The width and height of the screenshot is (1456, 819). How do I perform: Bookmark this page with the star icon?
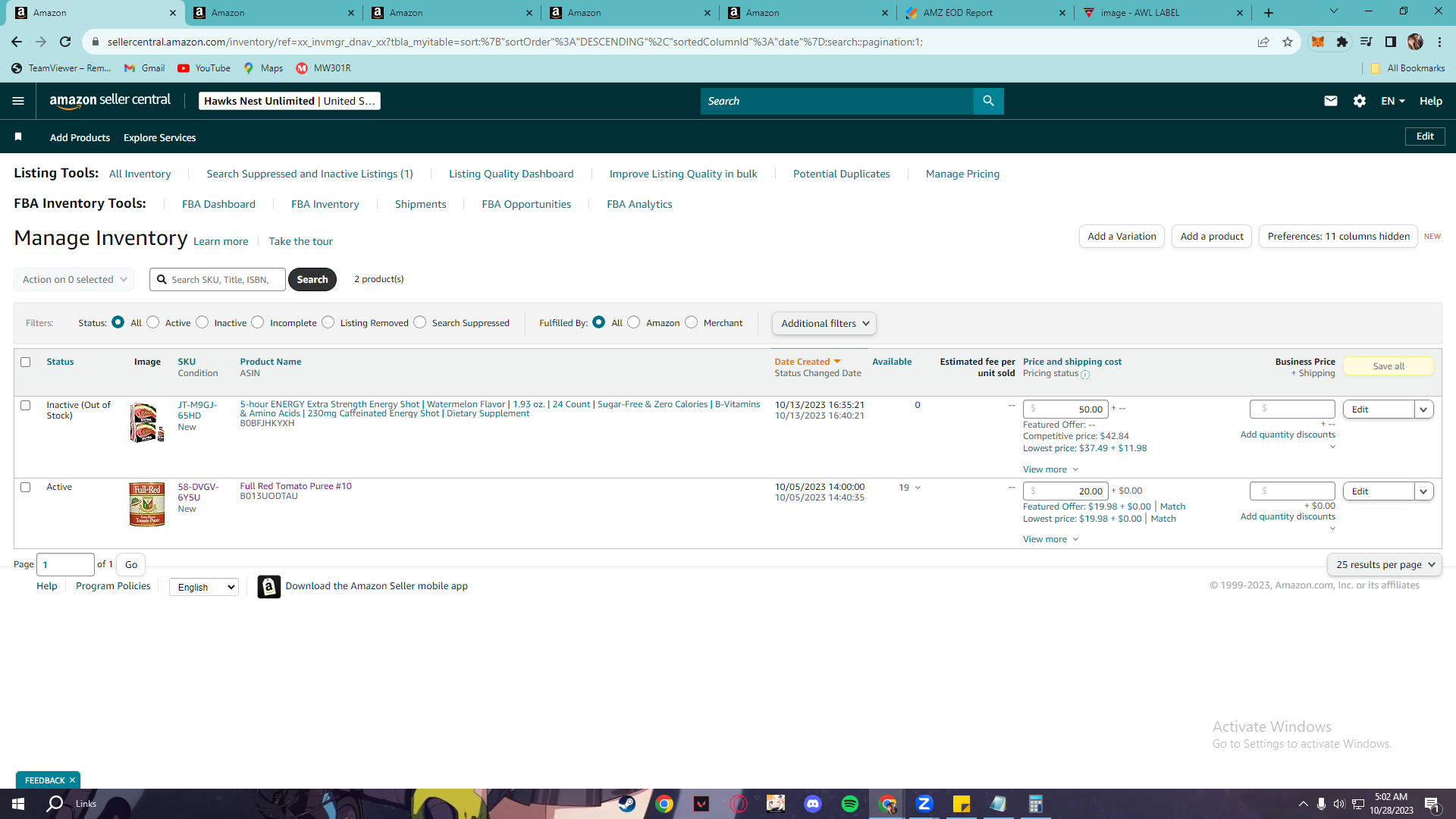point(1288,42)
